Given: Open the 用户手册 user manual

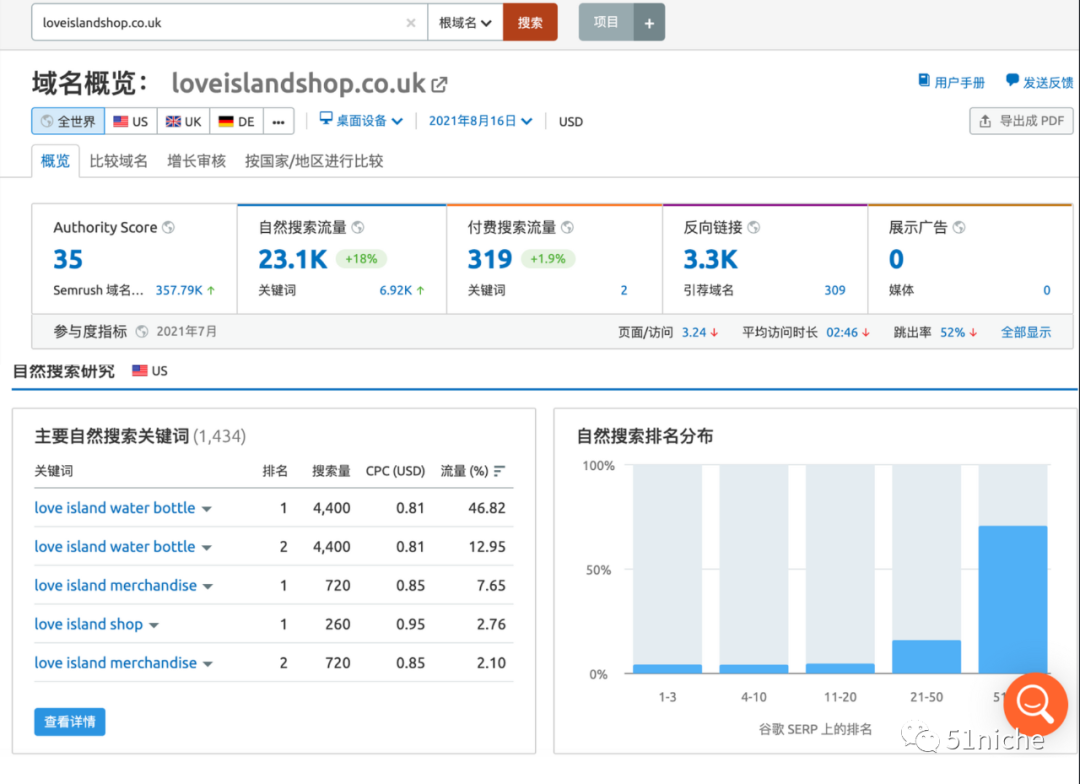Looking at the screenshot, I should pyautogui.click(x=951, y=82).
